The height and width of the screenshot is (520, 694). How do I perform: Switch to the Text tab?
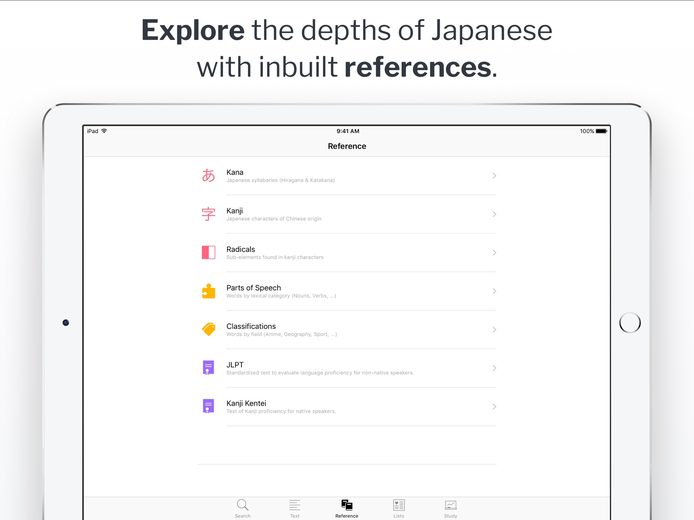[x=295, y=508]
